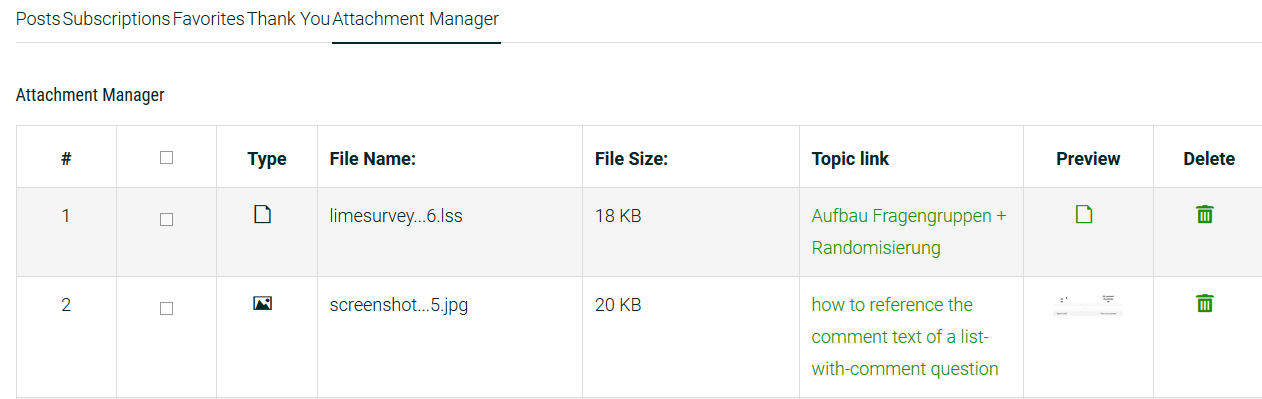This screenshot has height=399, width=1262.
Task: Click the Topic link column header
Action: (850, 159)
